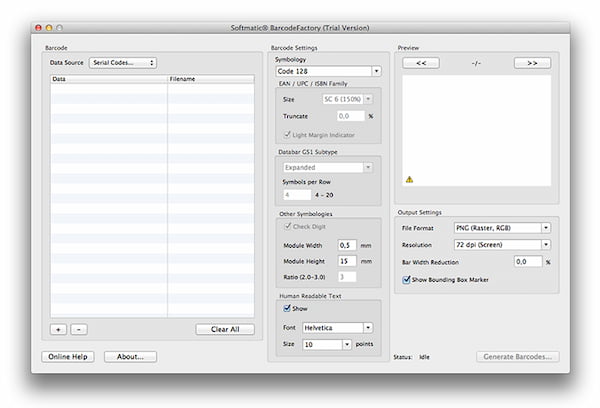
Task: Click the Generate Barcodes... button
Action: 517,357
